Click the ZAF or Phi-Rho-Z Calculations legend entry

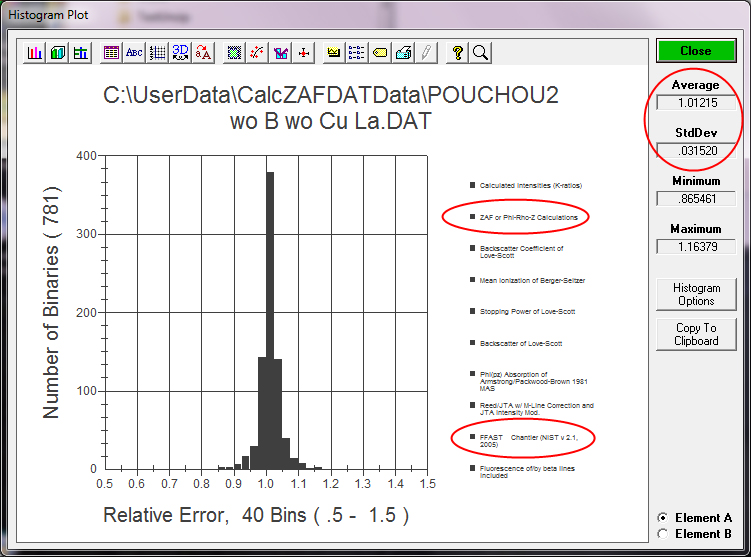tap(528, 216)
